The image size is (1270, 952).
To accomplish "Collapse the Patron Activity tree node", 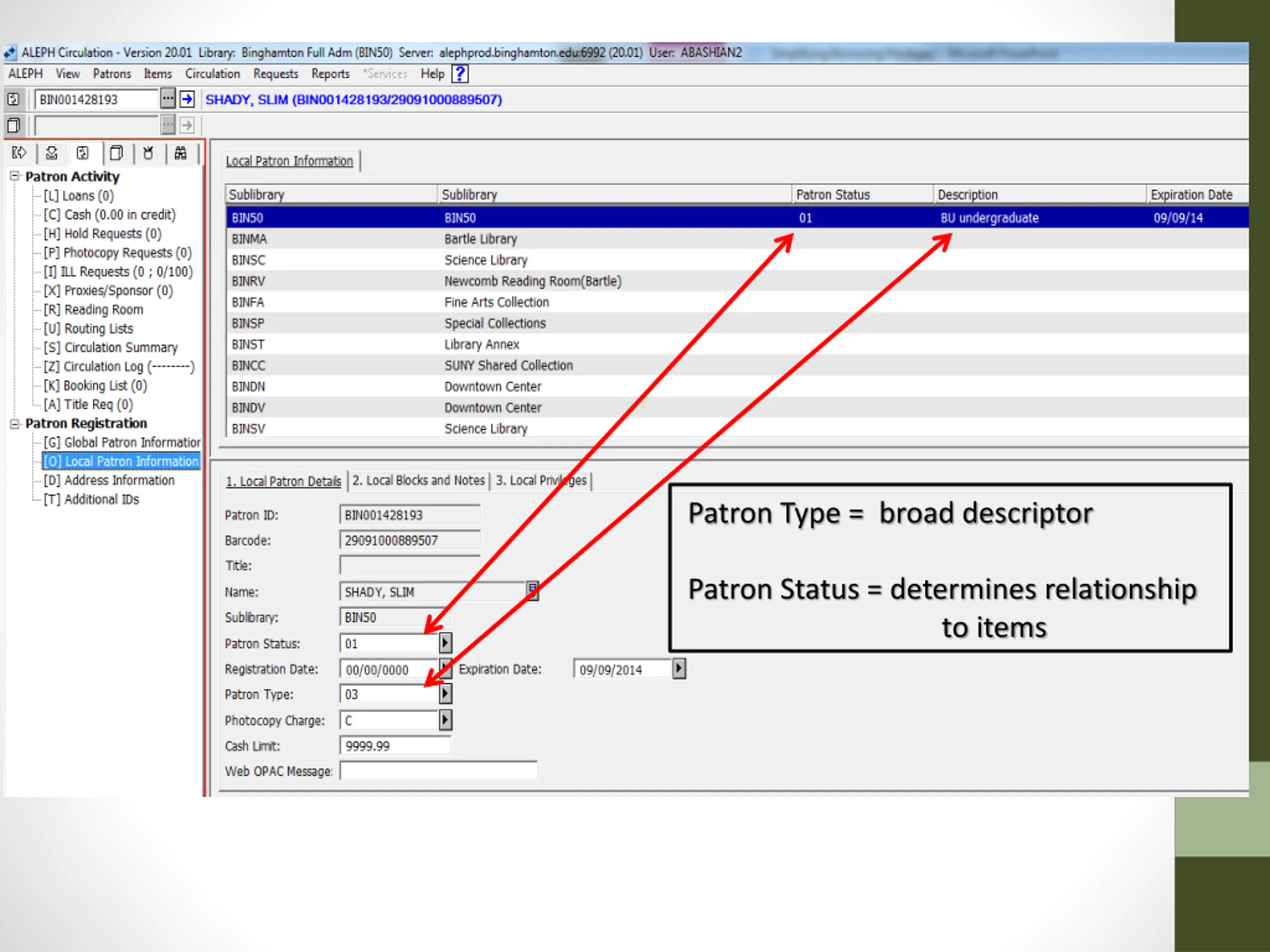I will [15, 176].
